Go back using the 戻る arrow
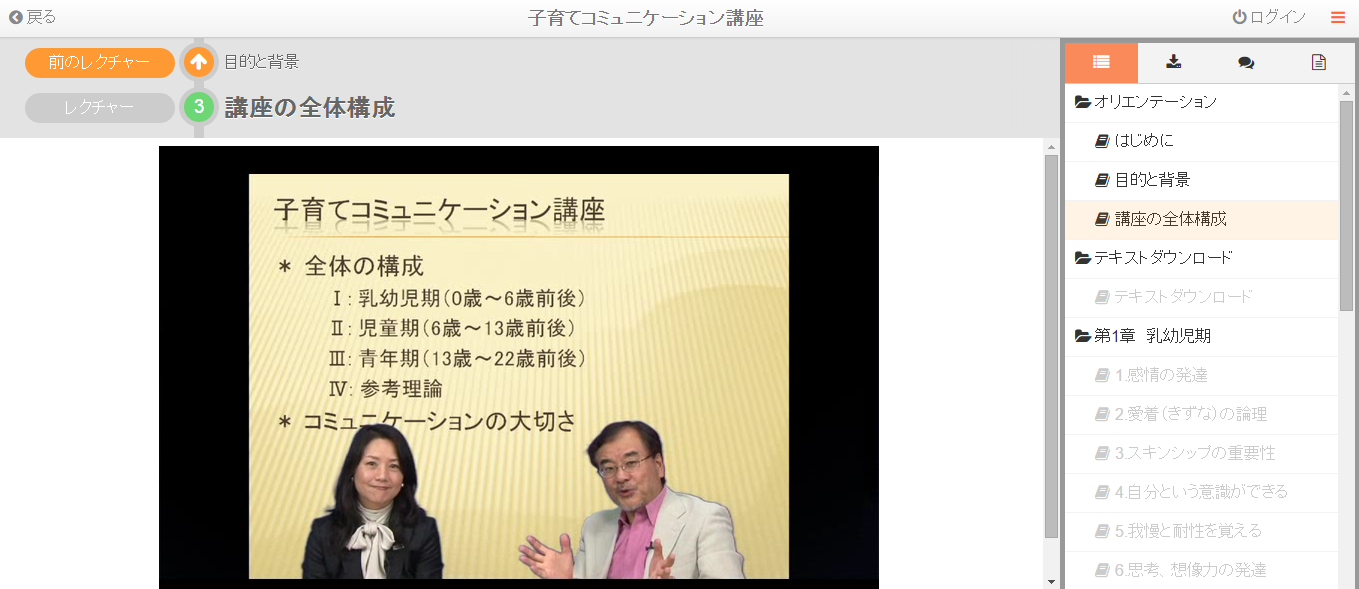Image resolution: width=1359 pixels, height=589 pixels. coord(33,17)
